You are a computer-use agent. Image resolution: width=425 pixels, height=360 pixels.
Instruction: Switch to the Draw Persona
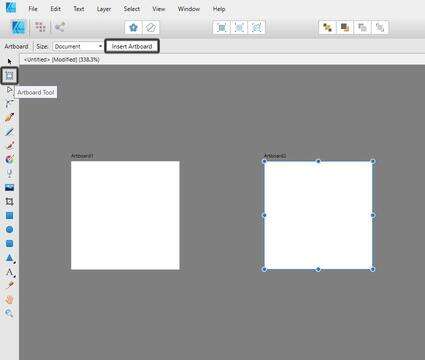[x=19, y=27]
